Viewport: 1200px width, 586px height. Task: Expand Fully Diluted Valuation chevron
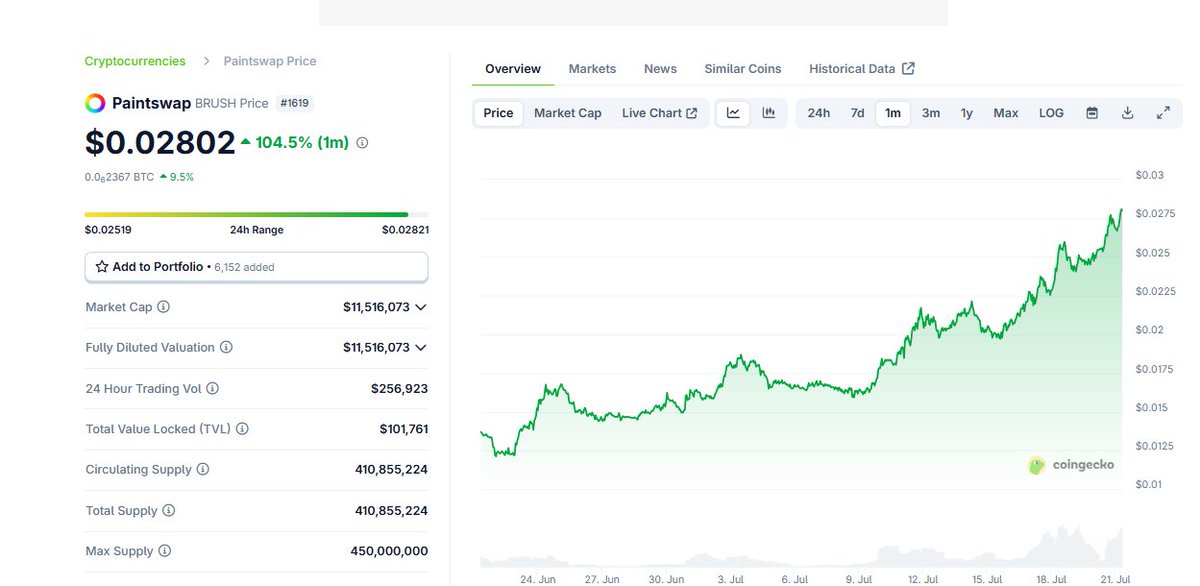point(421,348)
